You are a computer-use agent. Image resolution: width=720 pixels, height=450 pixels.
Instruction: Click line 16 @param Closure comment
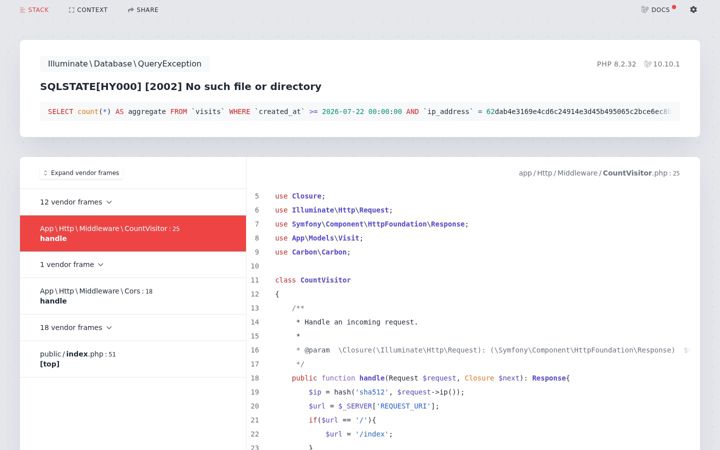point(491,350)
